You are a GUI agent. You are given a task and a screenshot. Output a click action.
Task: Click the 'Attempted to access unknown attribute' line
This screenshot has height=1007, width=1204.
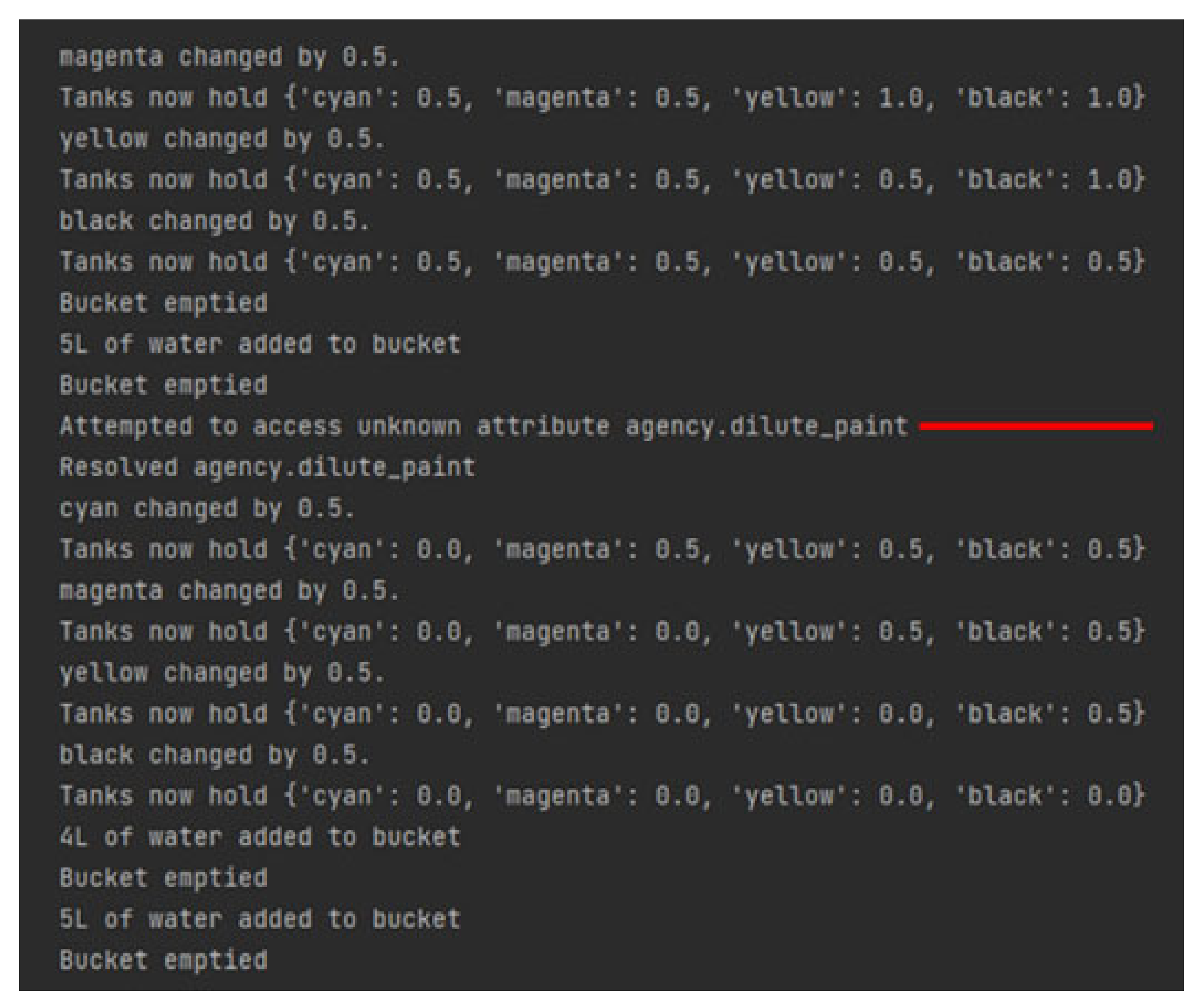(x=483, y=426)
